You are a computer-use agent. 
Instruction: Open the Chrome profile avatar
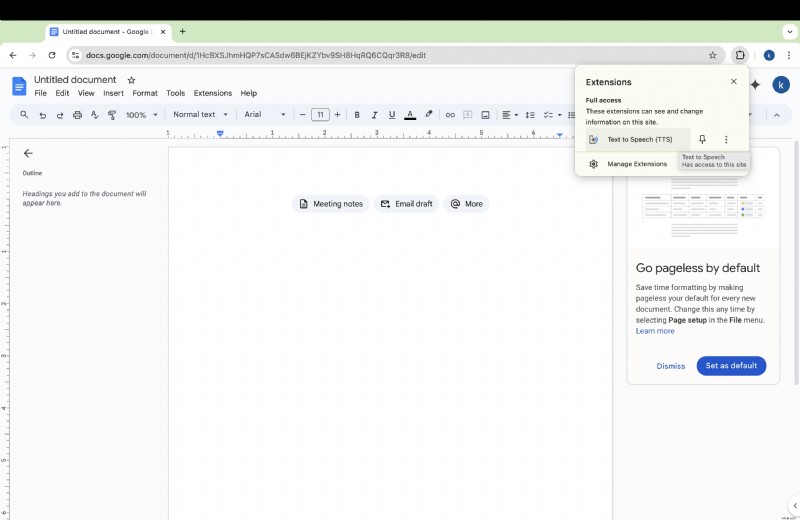tap(769, 55)
